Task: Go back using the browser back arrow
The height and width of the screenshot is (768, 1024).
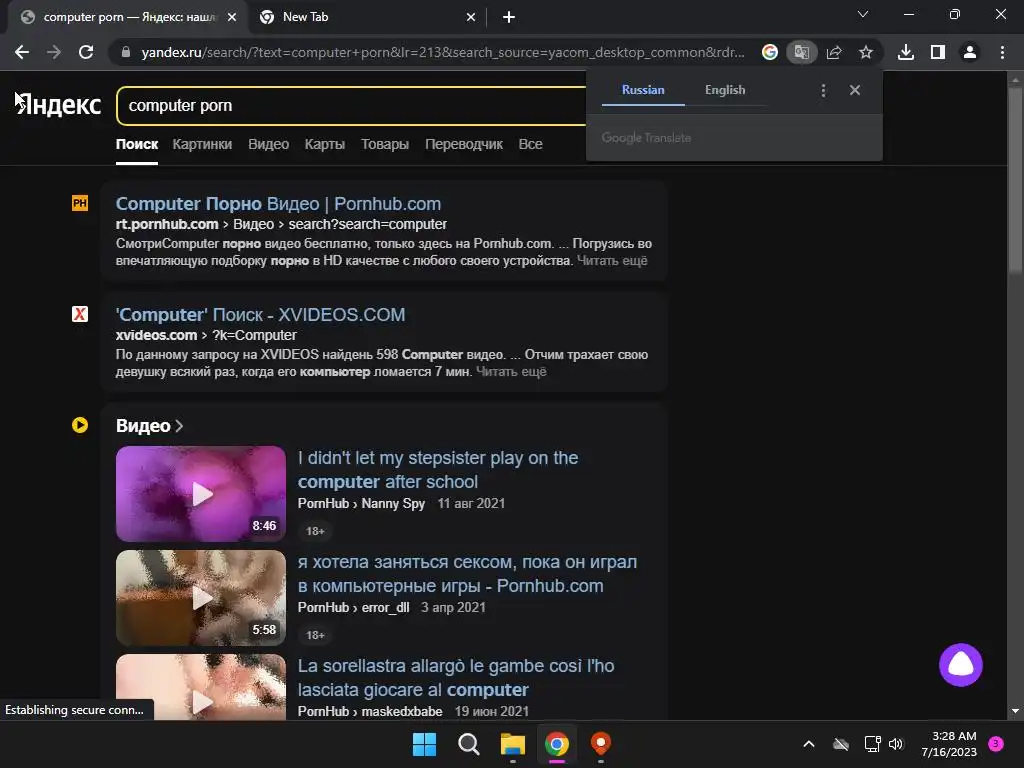Action: (x=22, y=52)
